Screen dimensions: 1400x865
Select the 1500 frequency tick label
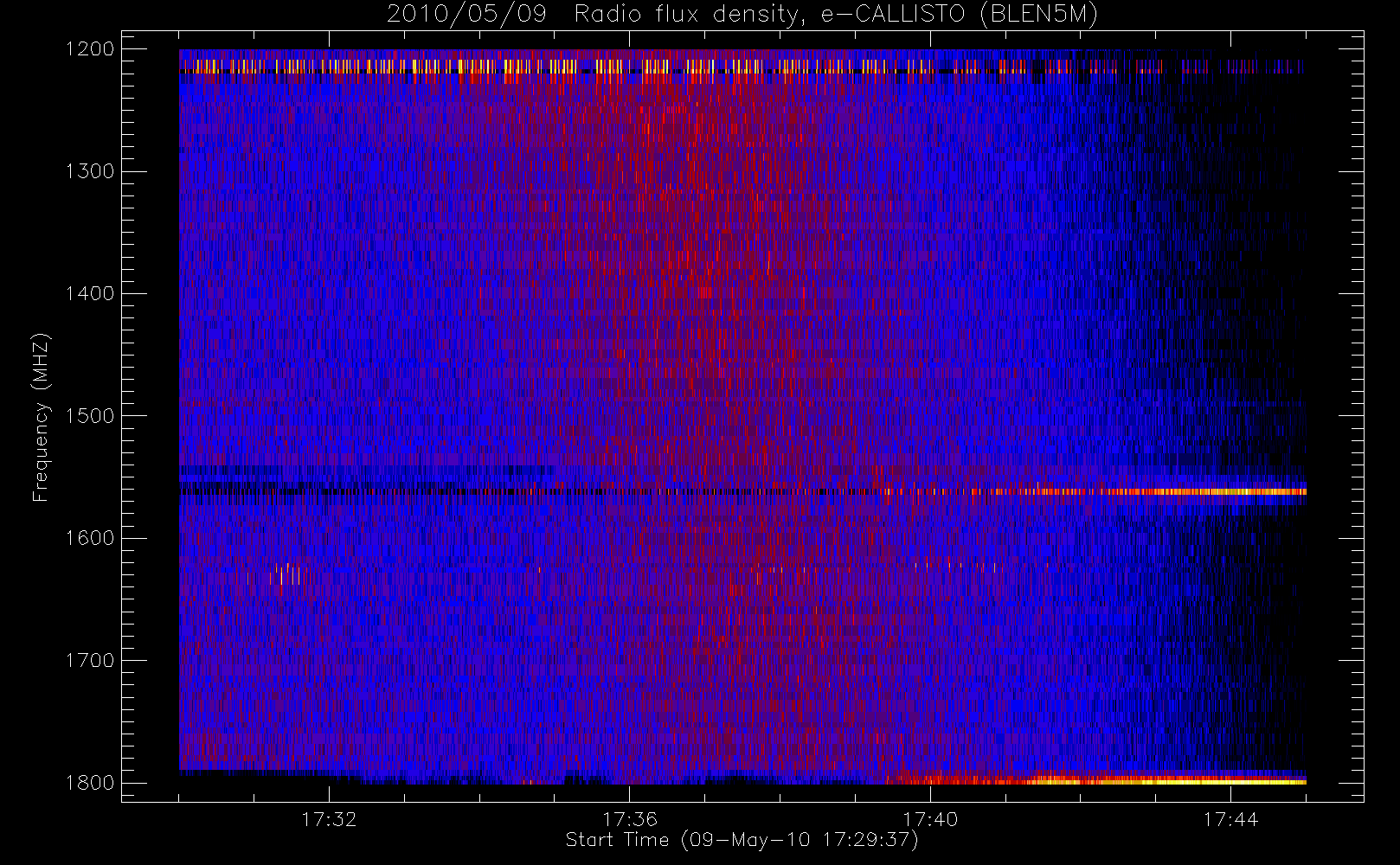[x=90, y=416]
